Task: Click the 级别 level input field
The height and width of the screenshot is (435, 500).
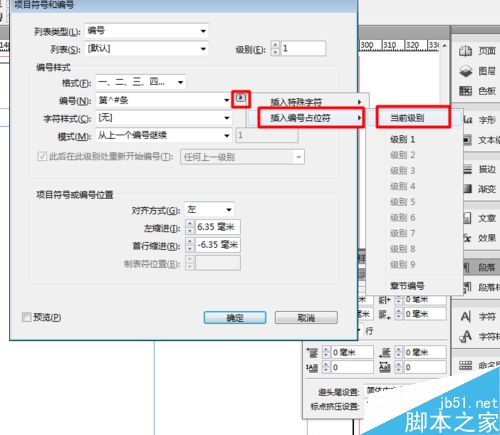Action: [x=303, y=48]
